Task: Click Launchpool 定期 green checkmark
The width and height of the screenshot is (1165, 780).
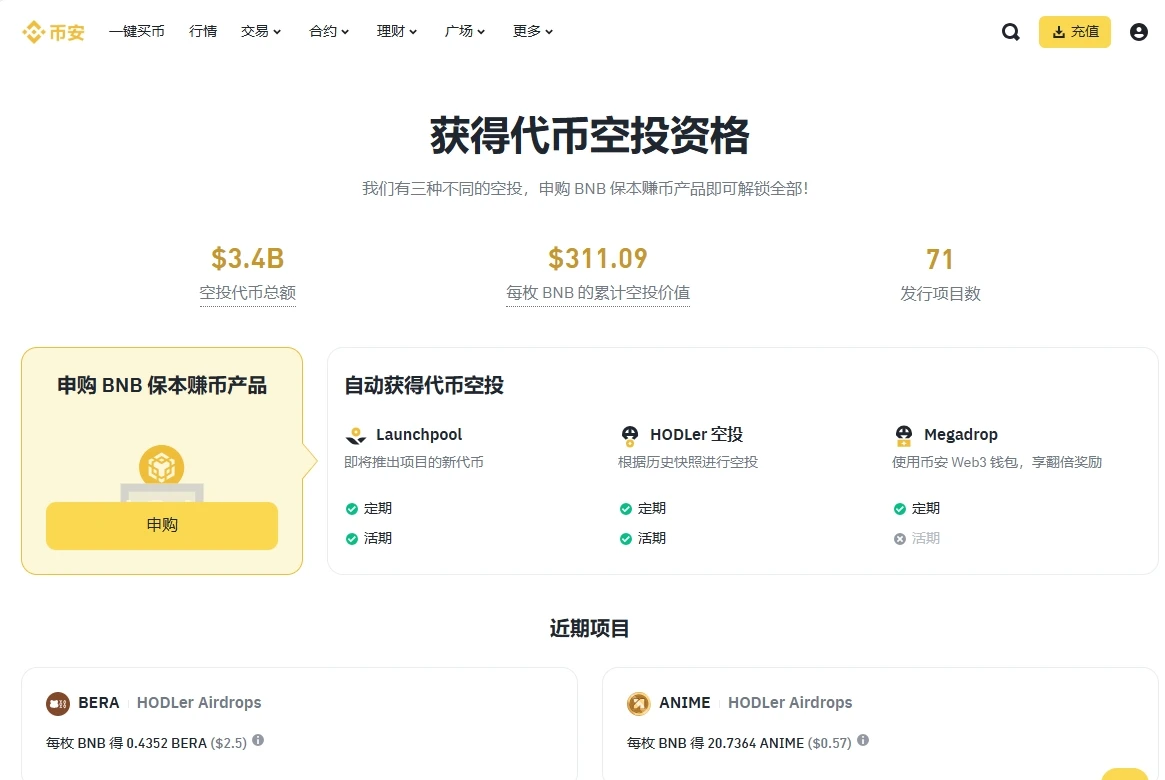Action: point(352,509)
